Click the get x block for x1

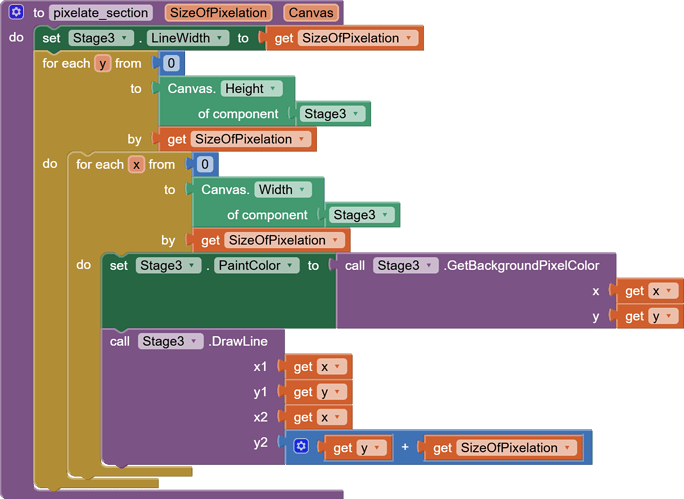click(x=317, y=367)
